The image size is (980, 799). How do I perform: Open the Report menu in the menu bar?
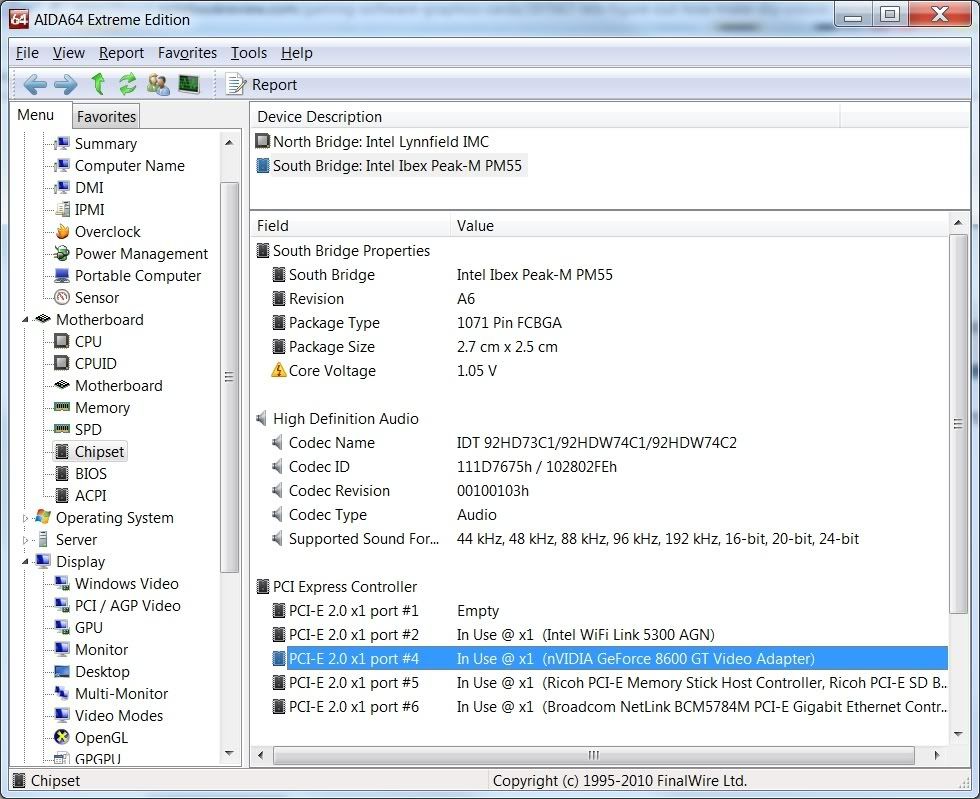[121, 53]
